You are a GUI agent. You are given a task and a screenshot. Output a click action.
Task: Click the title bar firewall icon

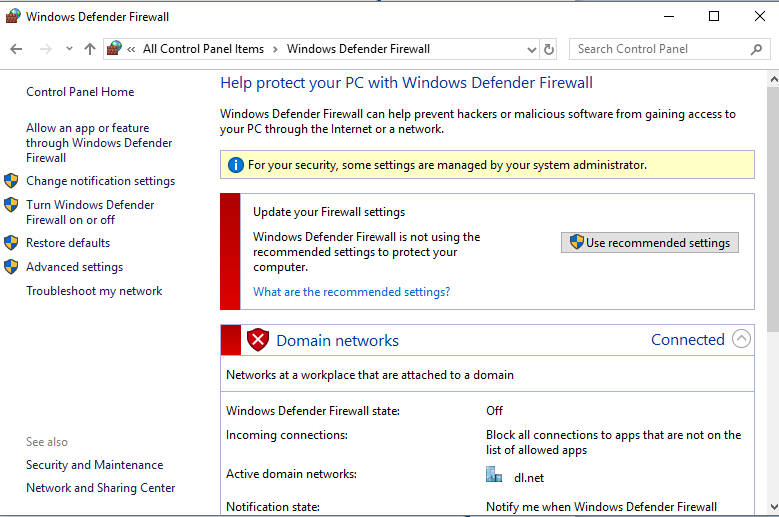(13, 16)
